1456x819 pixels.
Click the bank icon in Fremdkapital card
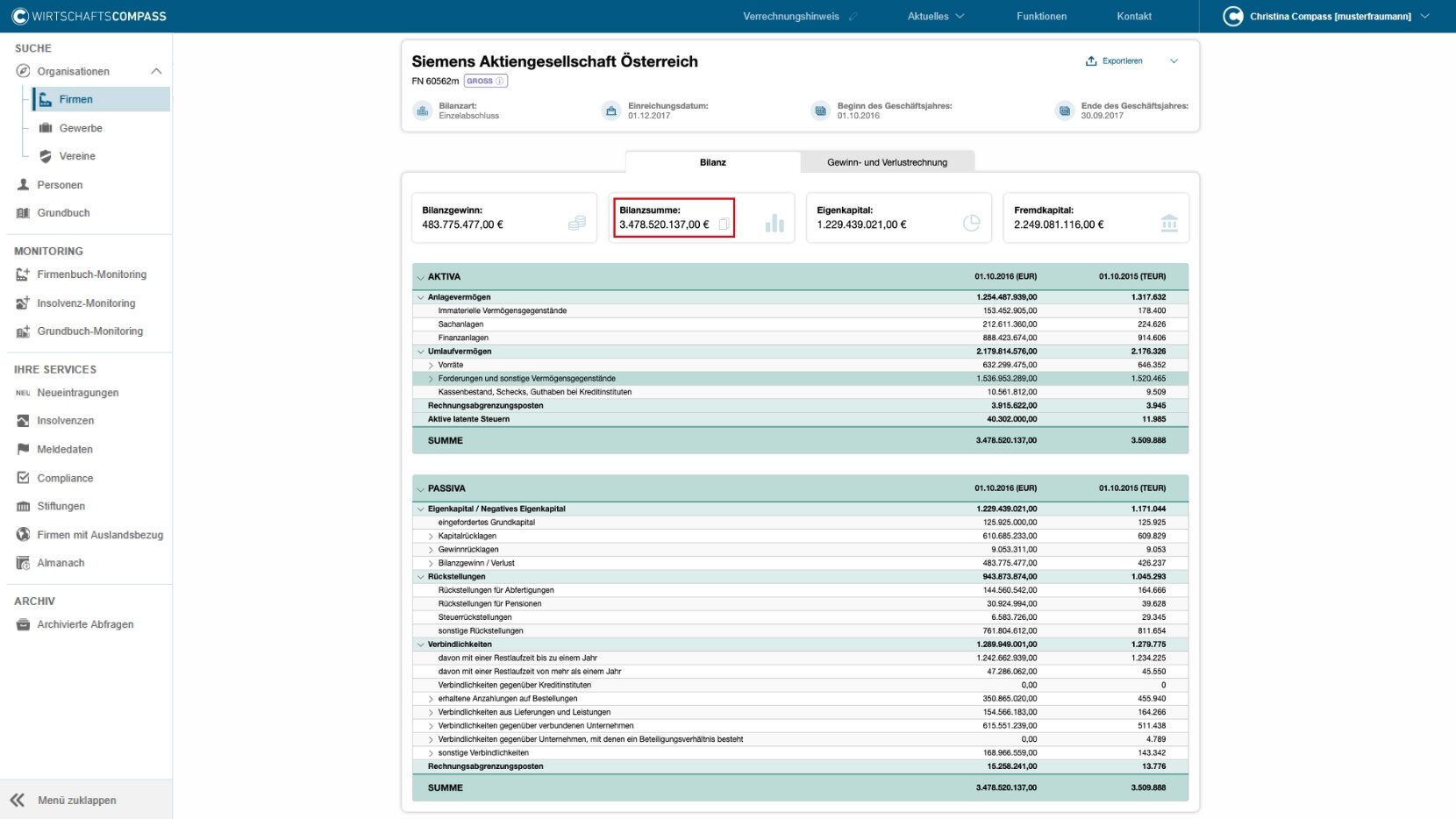1169,223
